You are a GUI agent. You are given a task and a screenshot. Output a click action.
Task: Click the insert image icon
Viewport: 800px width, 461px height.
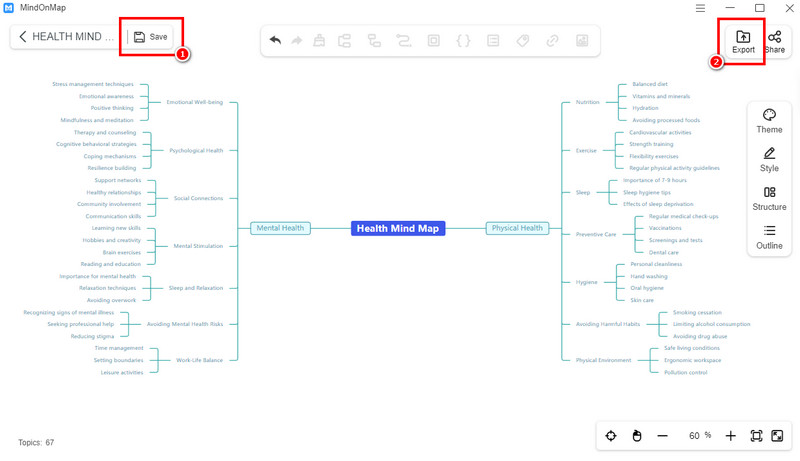(581, 41)
